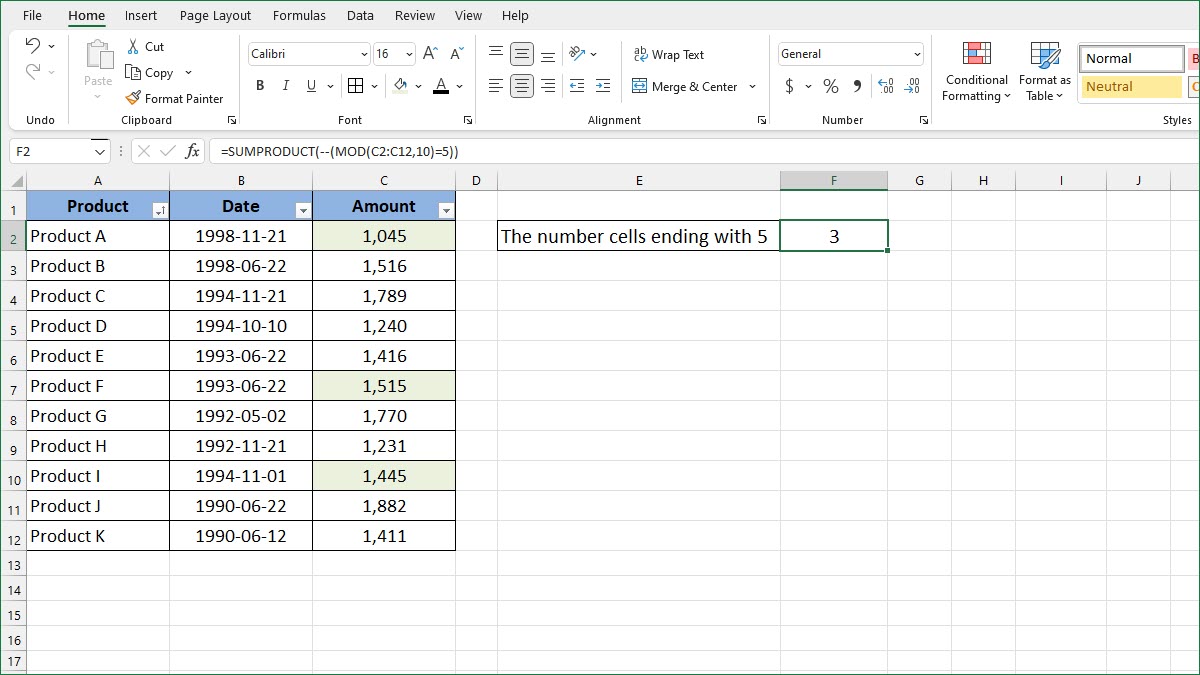Open the General number format dropdown
Screen dimensions: 1200x675
[917, 55]
